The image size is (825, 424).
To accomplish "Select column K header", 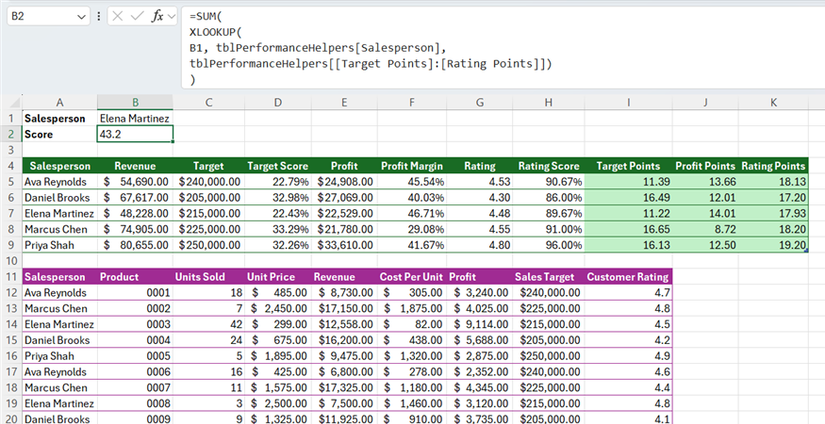I will (773, 103).
